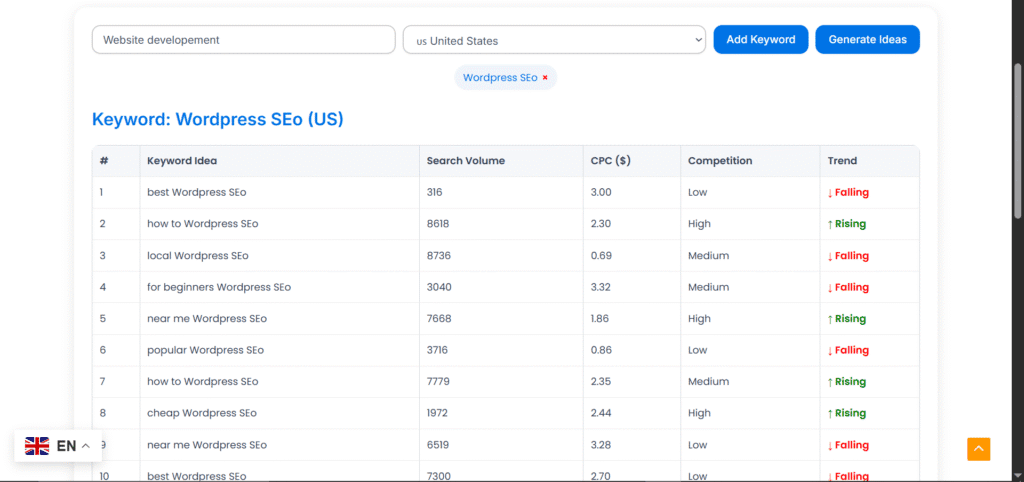Select search volume value 3040
The width and height of the screenshot is (1024, 482).
click(438, 287)
